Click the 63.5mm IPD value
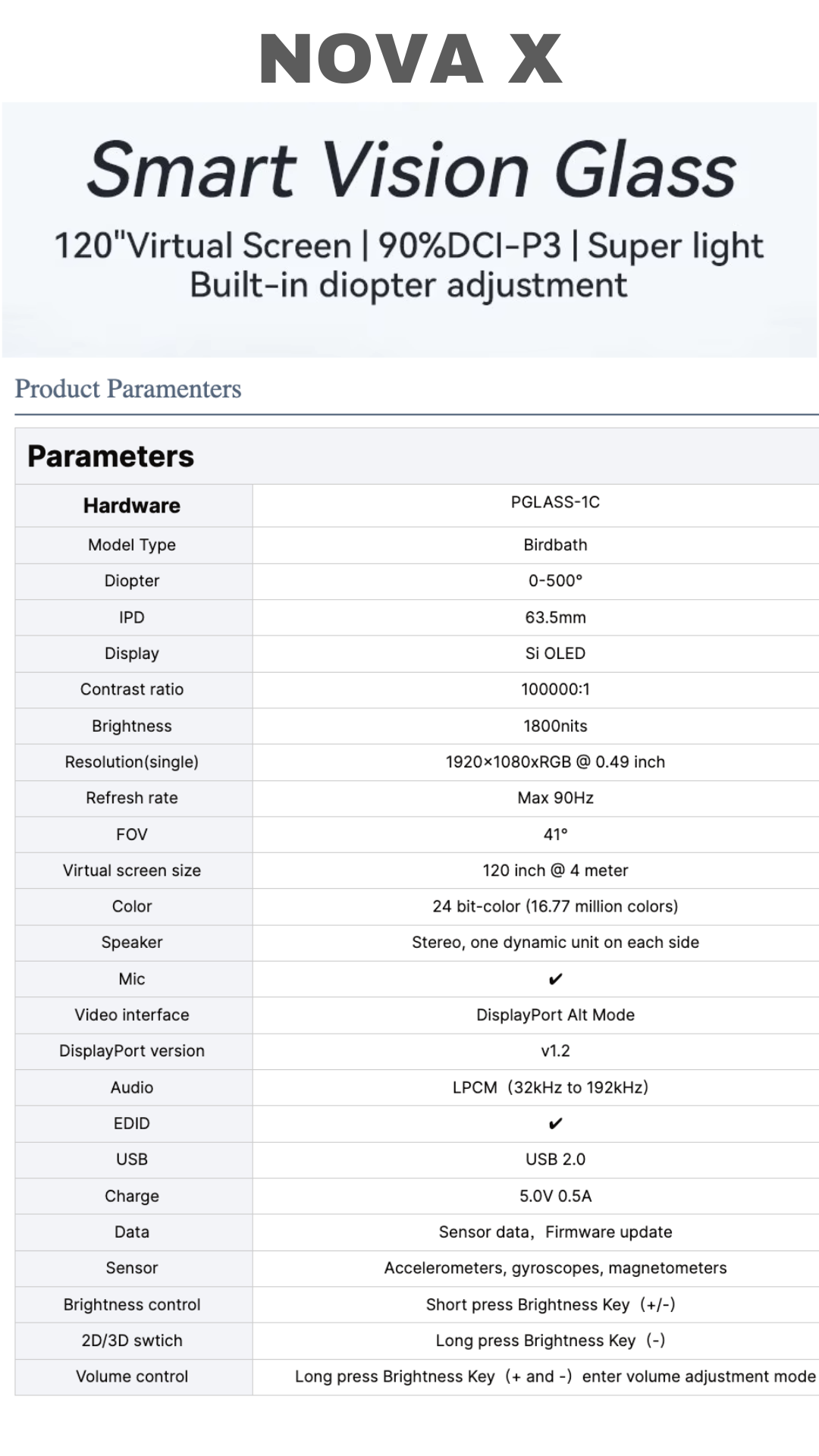This screenshot has height=1456, width=819. [555, 617]
